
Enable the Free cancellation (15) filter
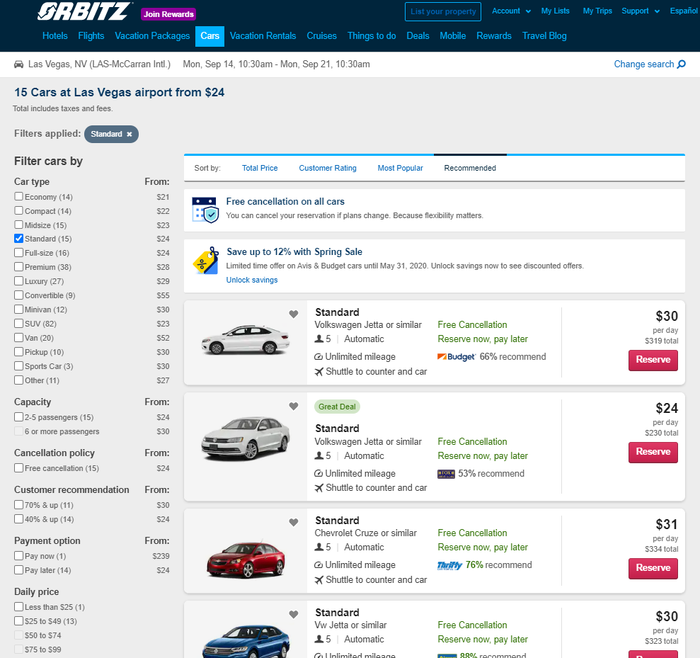tap(19, 468)
